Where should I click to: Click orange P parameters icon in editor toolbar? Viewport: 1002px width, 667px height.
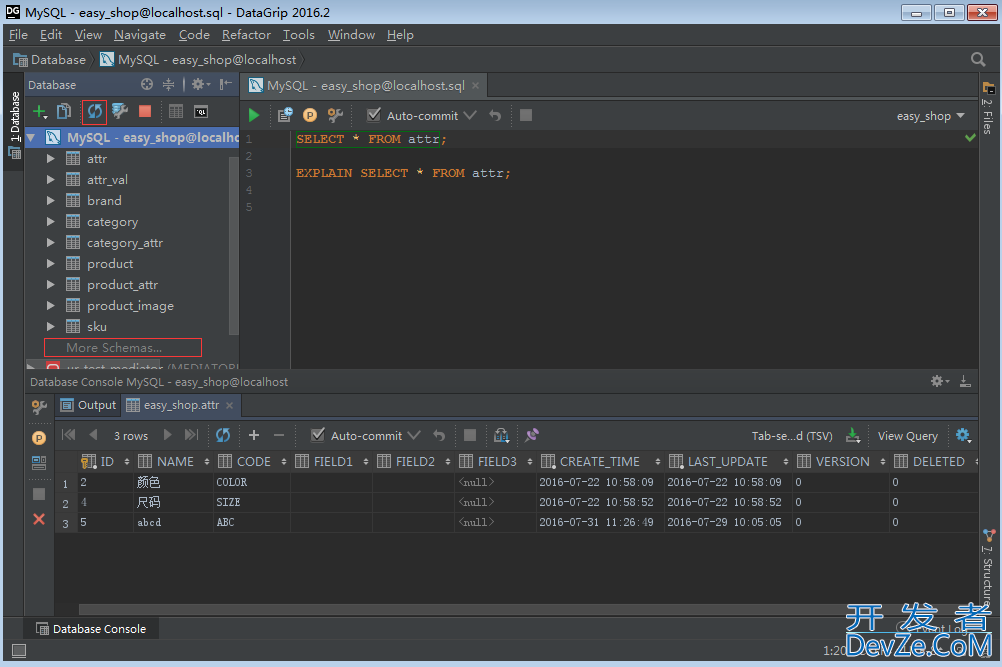(x=310, y=115)
